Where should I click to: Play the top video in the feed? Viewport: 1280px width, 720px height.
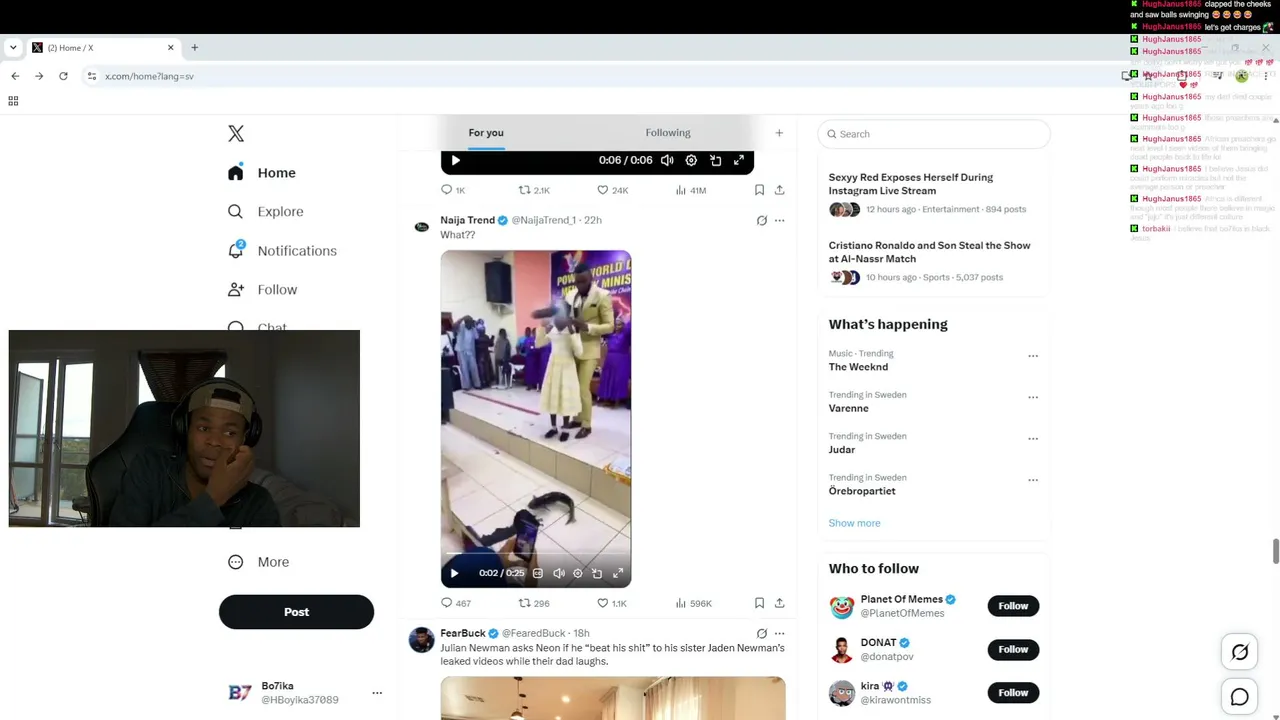456,160
